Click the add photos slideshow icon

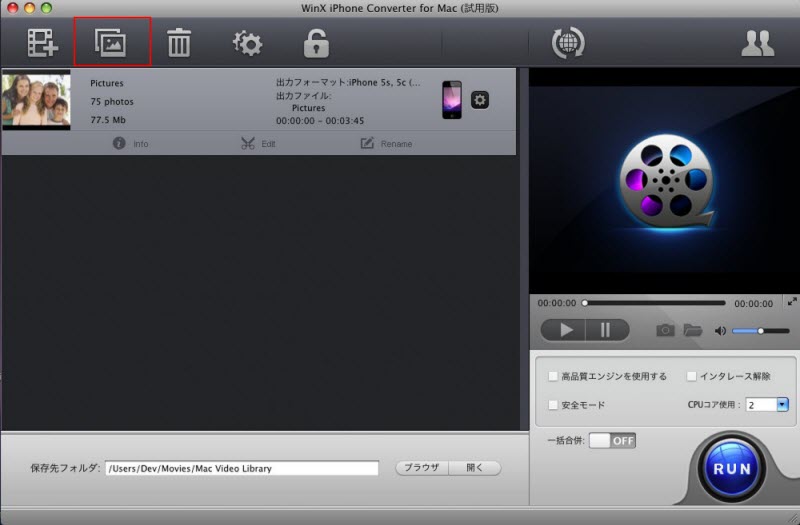click(111, 43)
